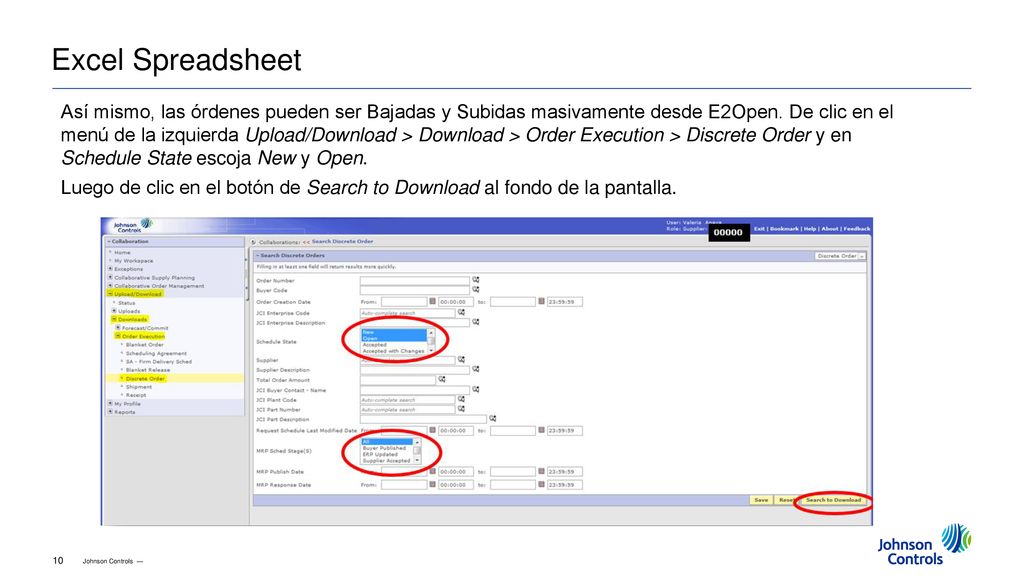Collapse the Order Execution node
Image resolution: width=1024 pixels, height=576 pixels.
pyautogui.click(x=118, y=336)
